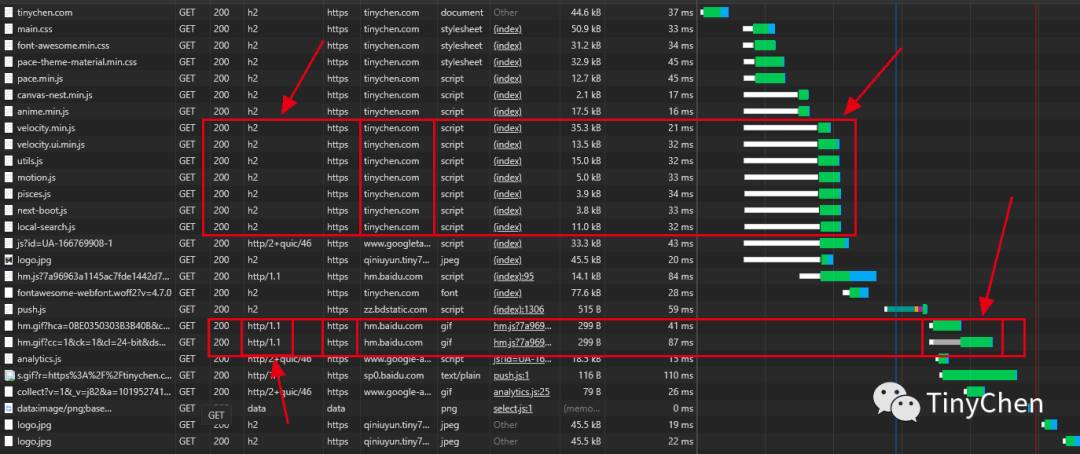Click the script icon beside anime.min.js
The image size is (1080, 454).
click(8, 111)
